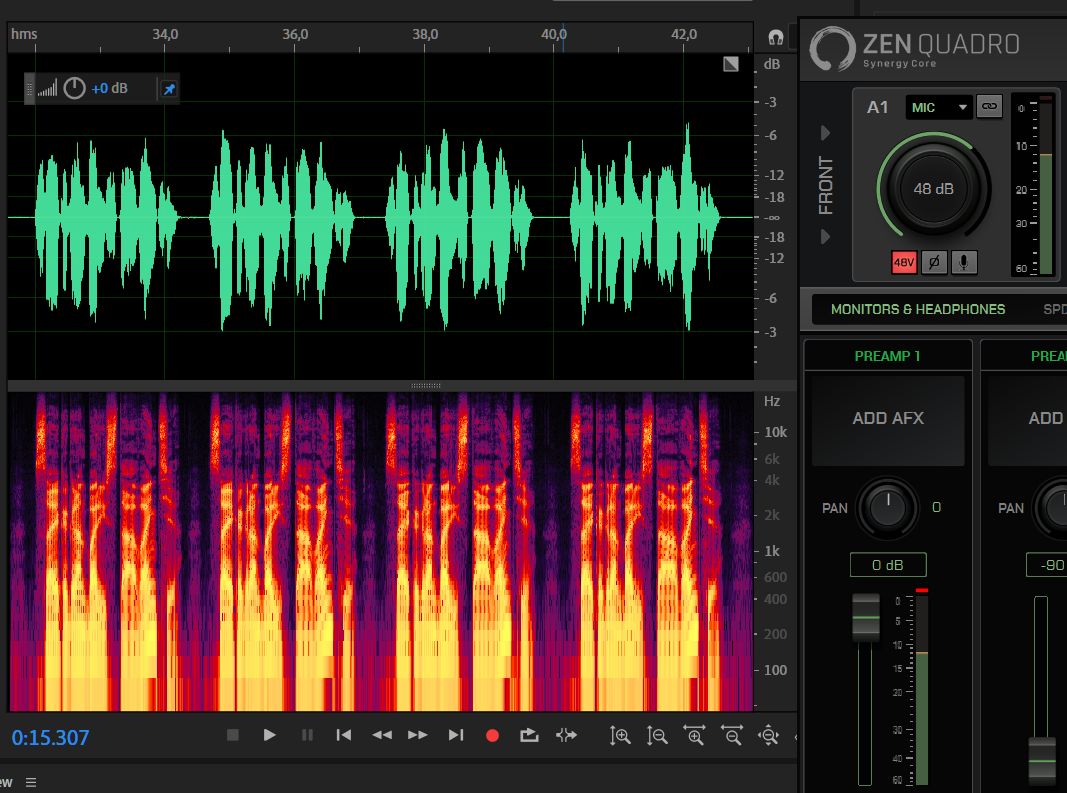Start playback with the Play button
The width and height of the screenshot is (1067, 793).
point(269,735)
